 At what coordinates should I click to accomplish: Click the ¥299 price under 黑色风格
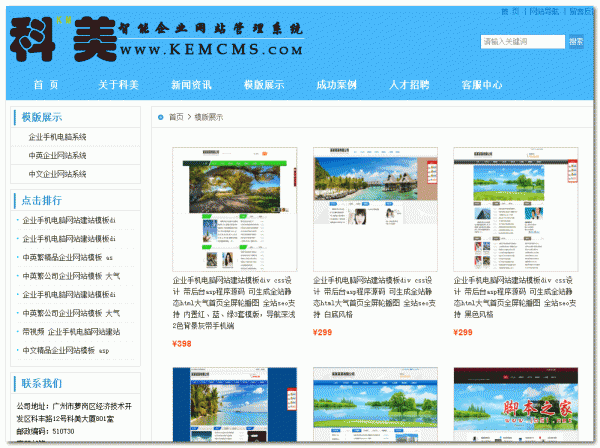[463, 332]
